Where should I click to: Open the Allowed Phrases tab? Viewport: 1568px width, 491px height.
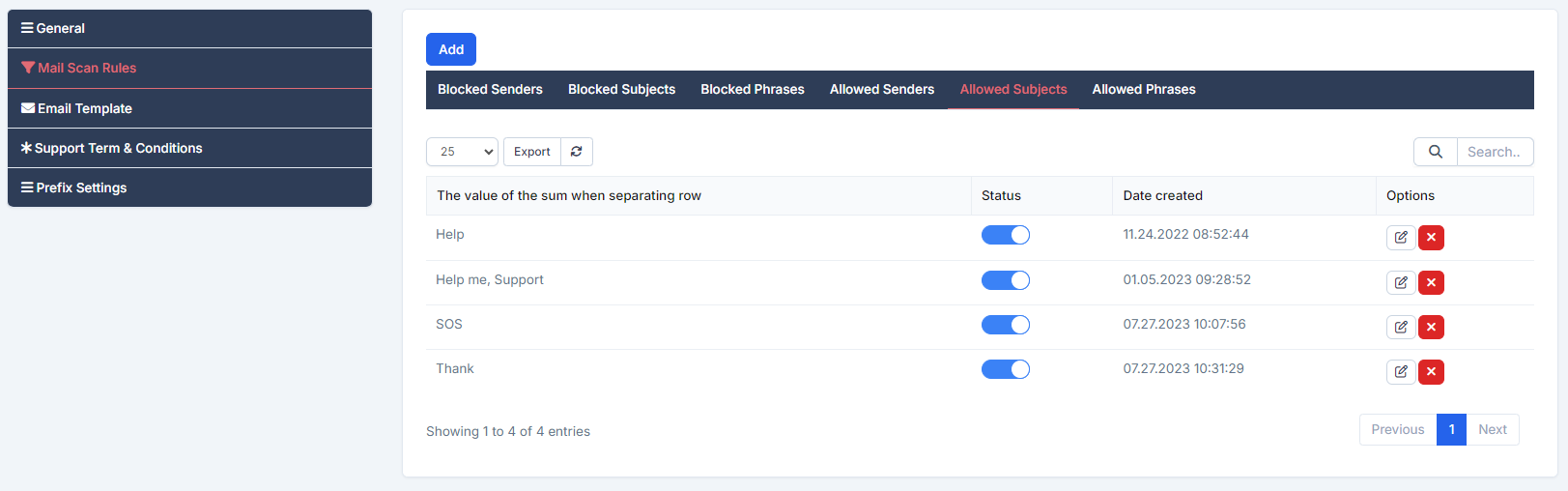[x=1143, y=90]
